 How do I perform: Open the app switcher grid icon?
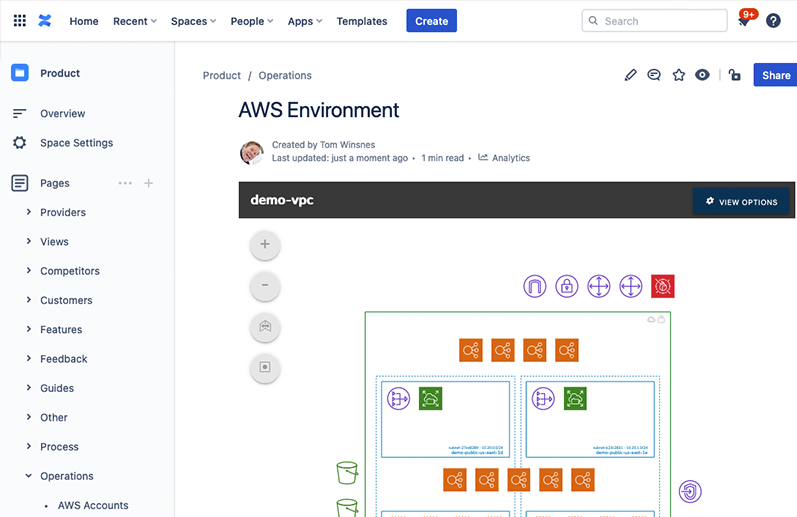[x=19, y=21]
